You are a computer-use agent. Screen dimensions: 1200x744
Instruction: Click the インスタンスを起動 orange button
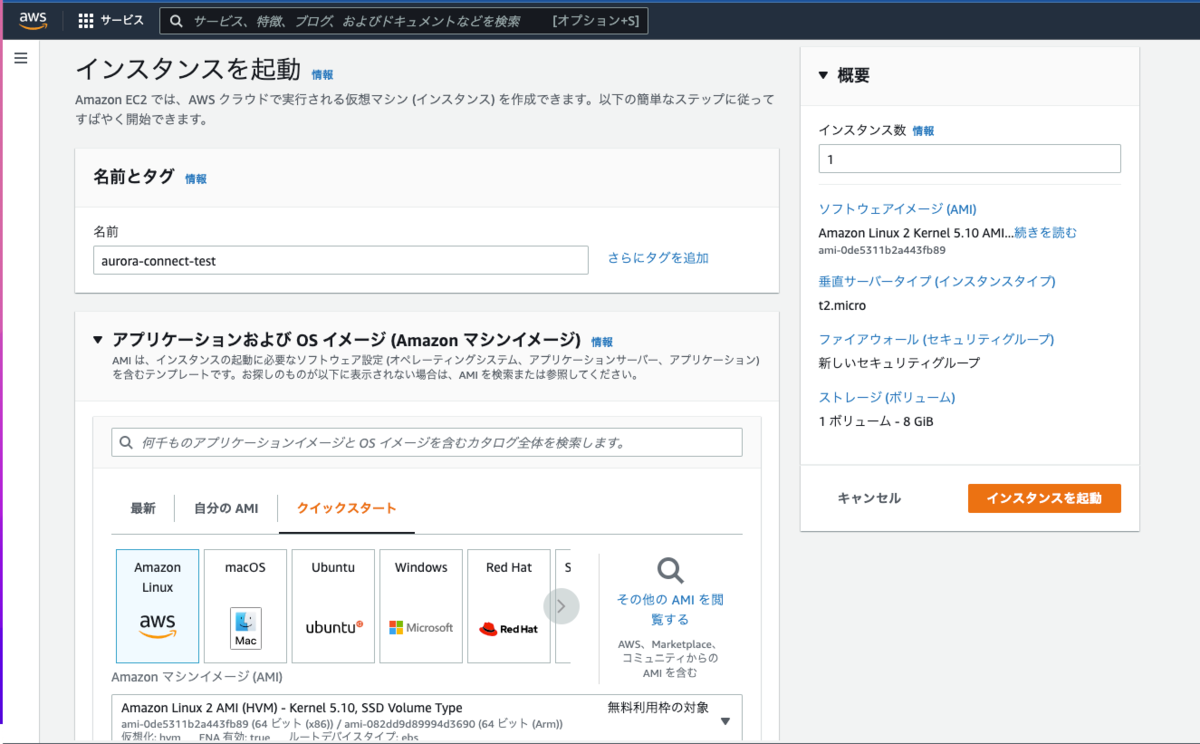(1044, 498)
